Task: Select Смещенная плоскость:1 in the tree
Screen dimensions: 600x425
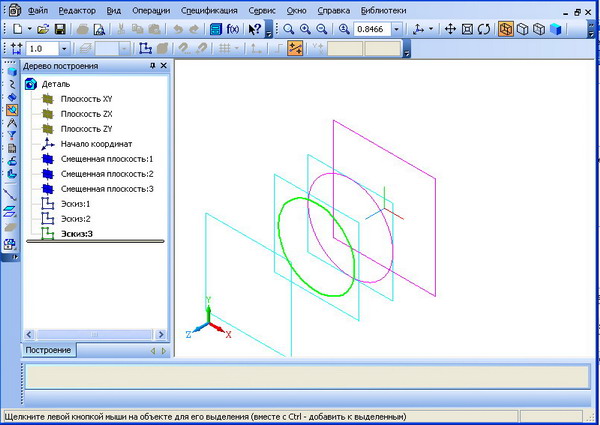Action: 107,159
